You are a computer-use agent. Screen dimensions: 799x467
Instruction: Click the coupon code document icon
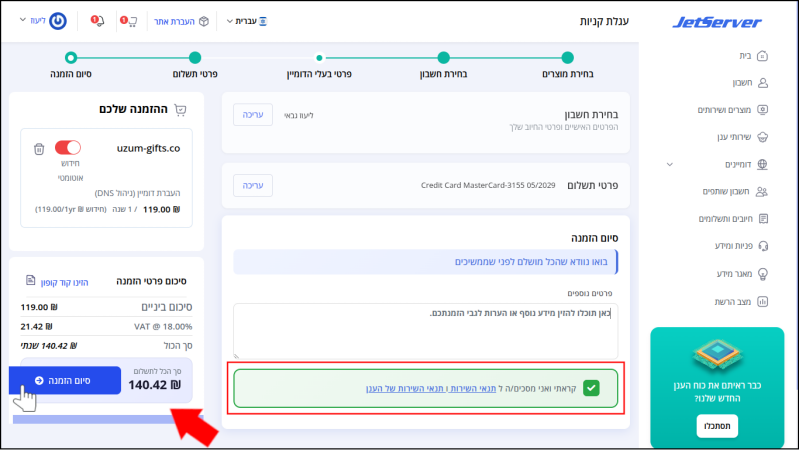pyautogui.click(x=31, y=280)
